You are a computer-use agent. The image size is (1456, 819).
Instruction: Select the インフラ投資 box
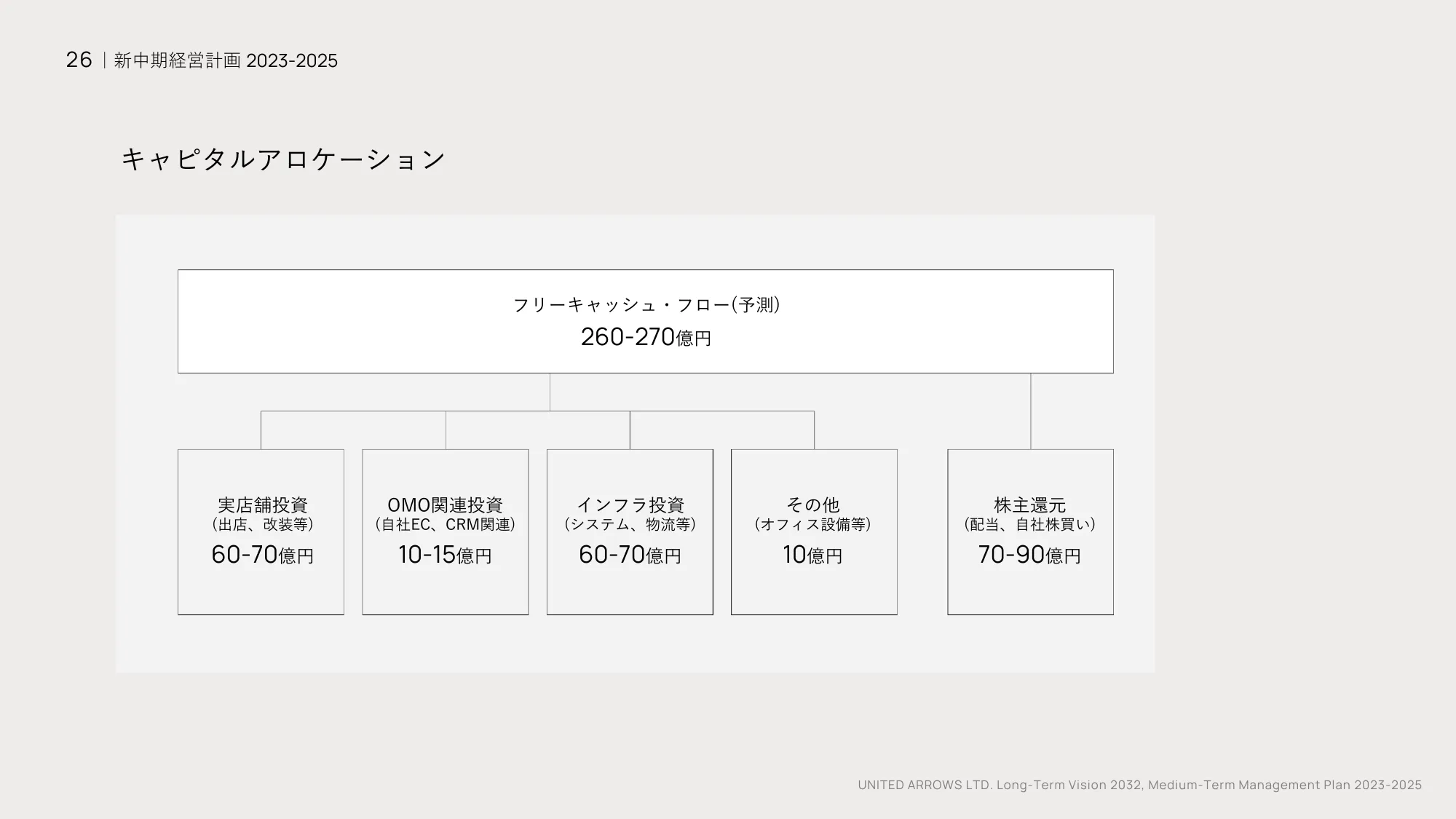click(x=630, y=533)
